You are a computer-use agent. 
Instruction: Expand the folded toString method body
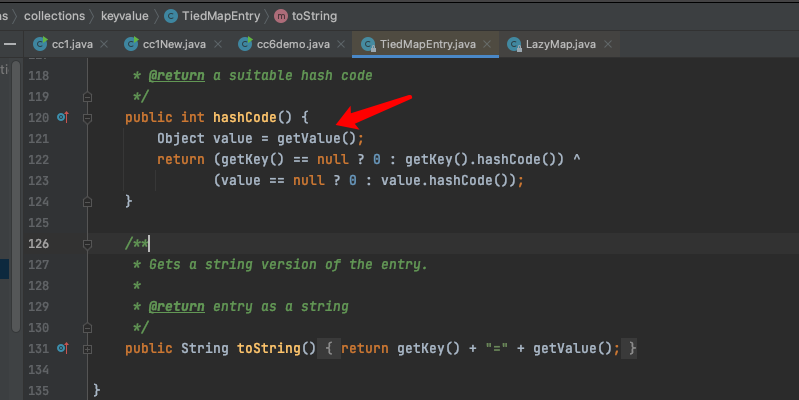(x=87, y=349)
